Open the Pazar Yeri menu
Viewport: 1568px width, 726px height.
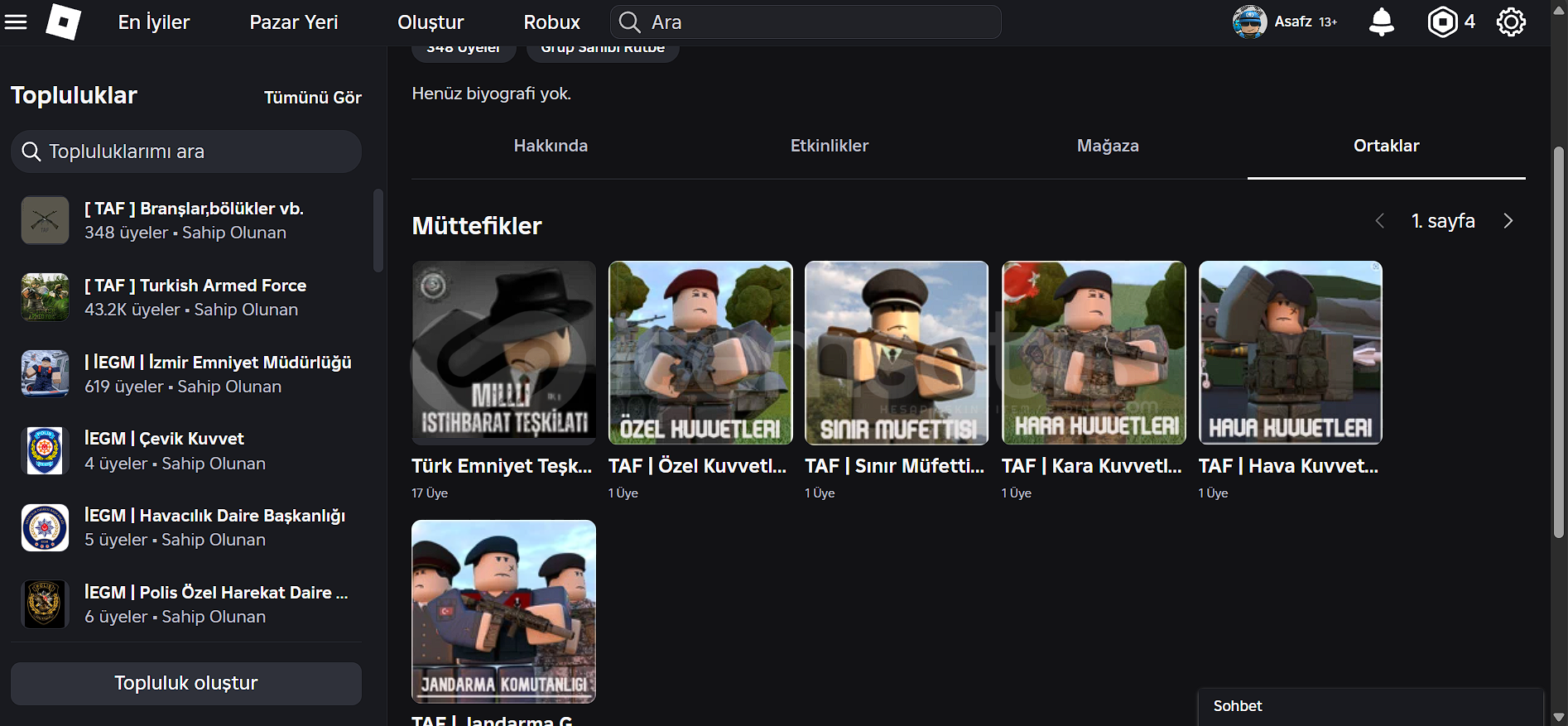coord(294,22)
